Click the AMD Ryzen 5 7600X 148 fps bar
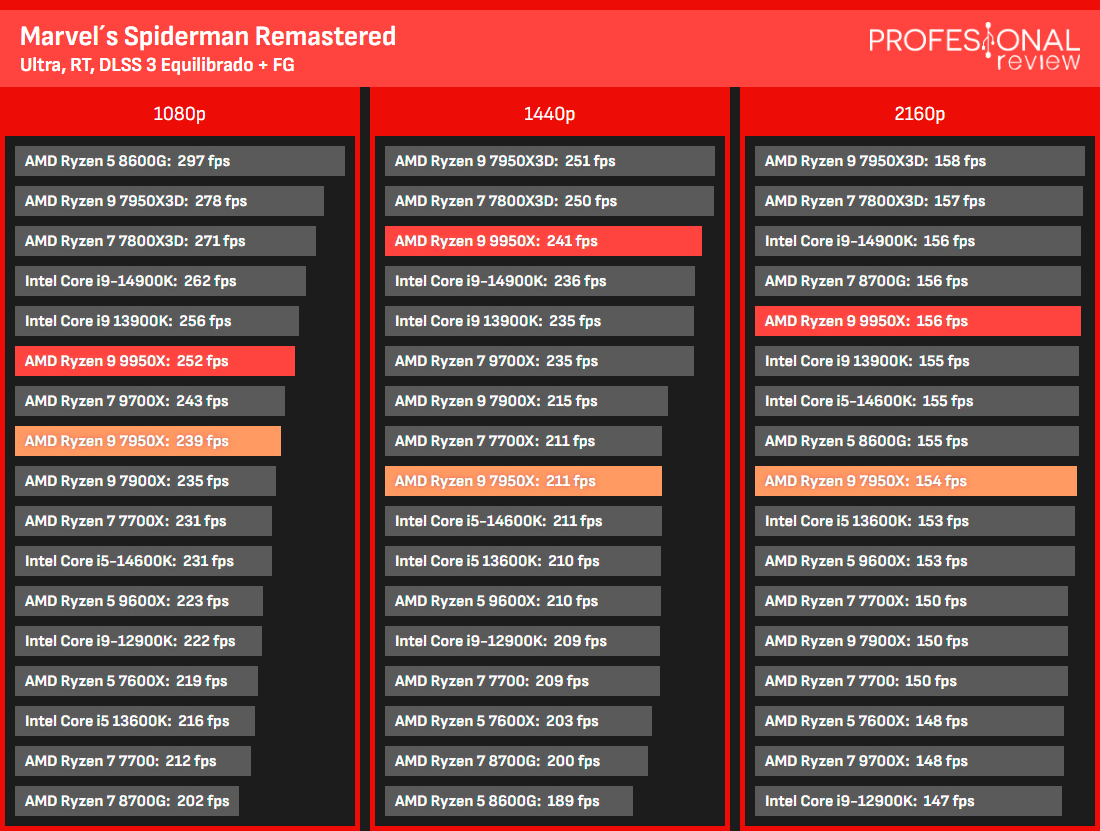Image resolution: width=1100 pixels, height=831 pixels. click(909, 720)
